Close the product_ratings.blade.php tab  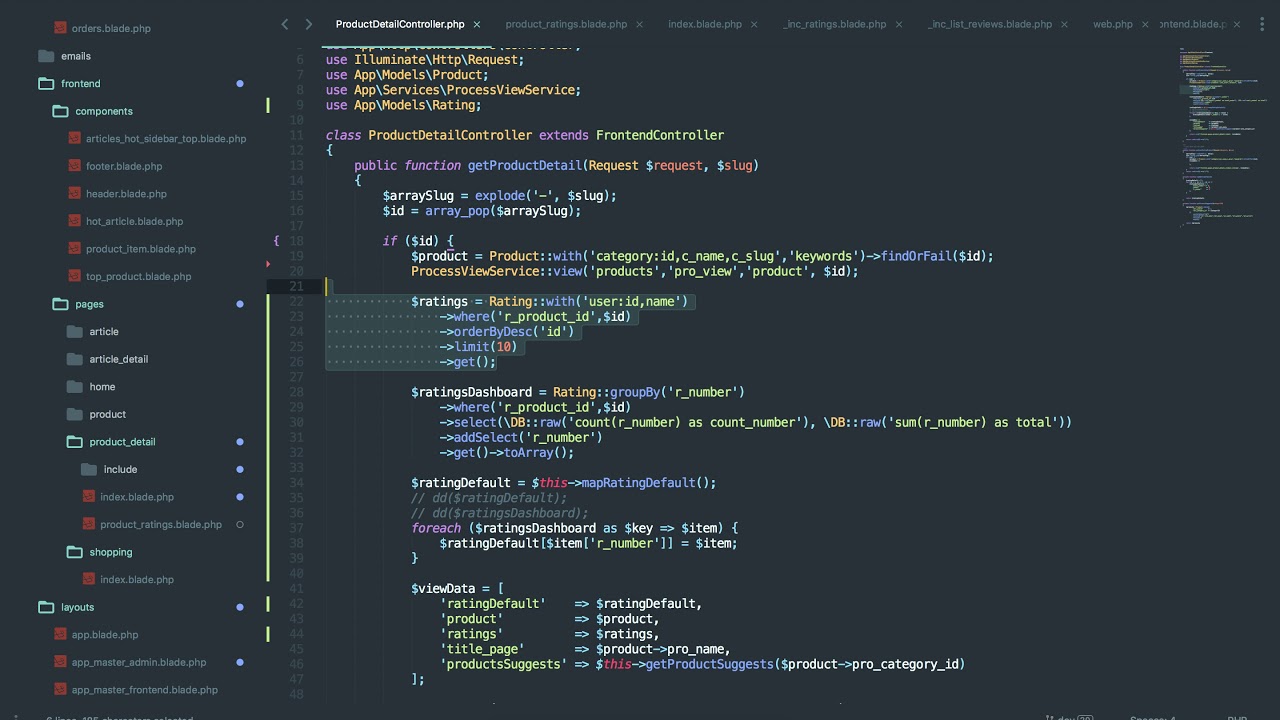pyautogui.click(x=640, y=24)
